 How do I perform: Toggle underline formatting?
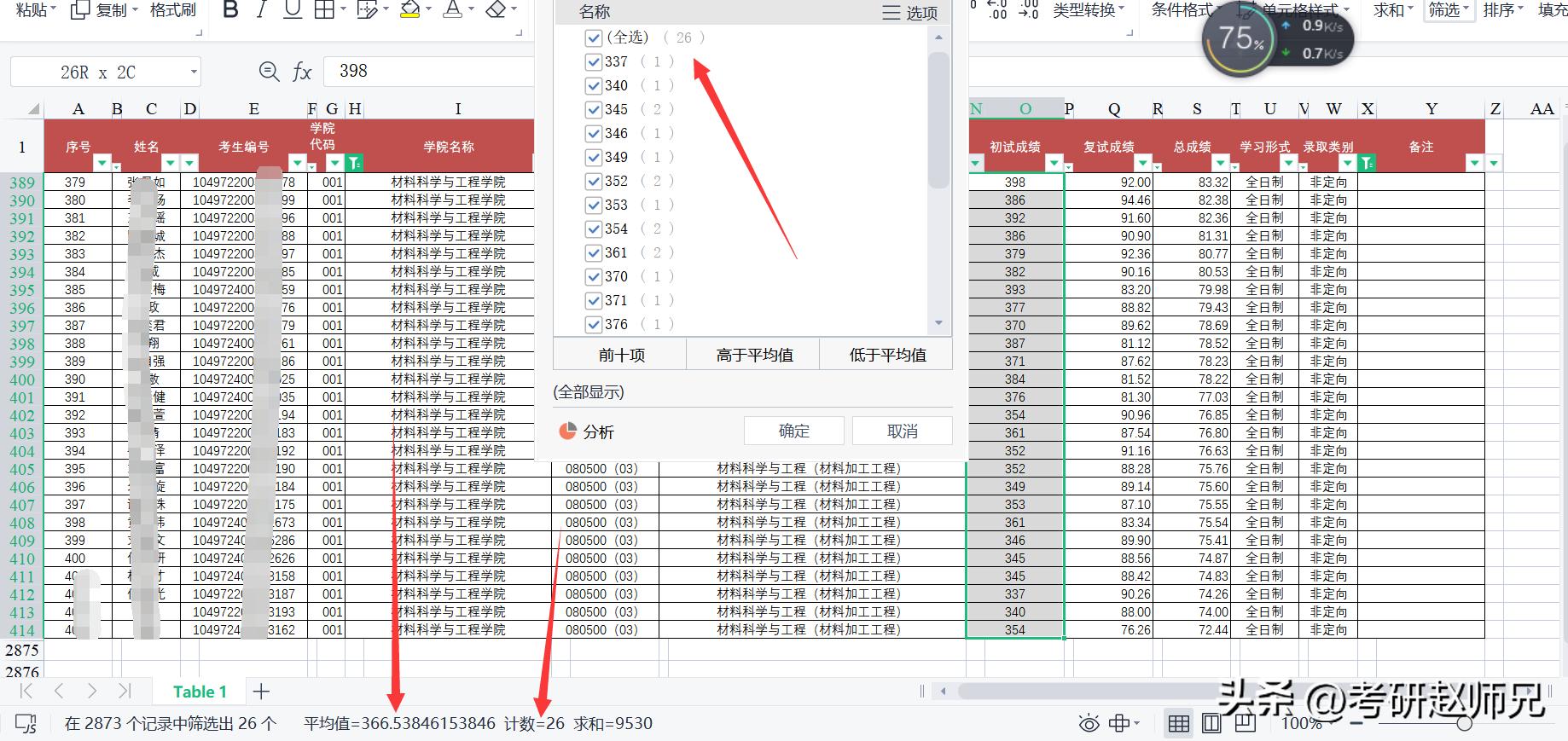(293, 10)
